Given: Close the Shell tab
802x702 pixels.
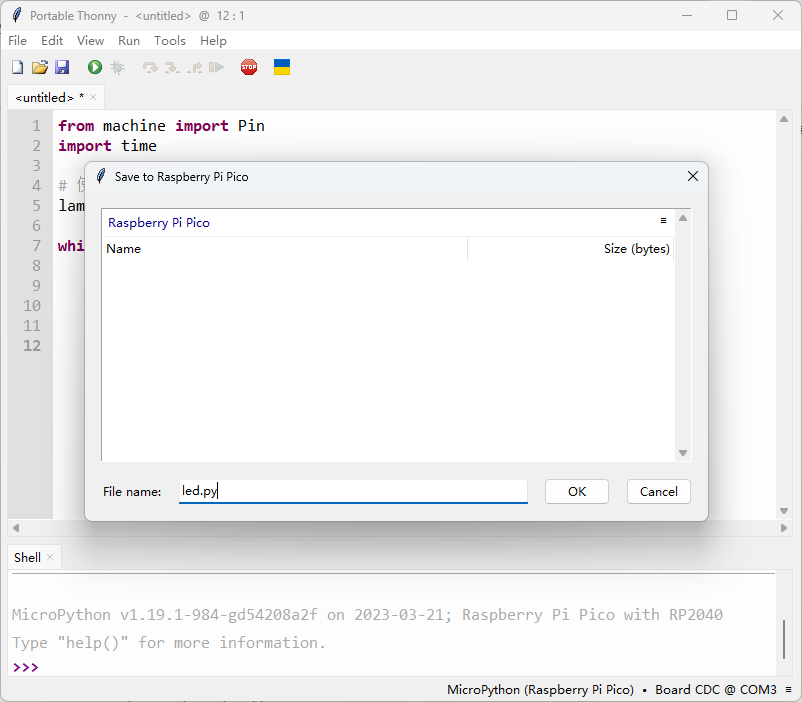Looking at the screenshot, I should click(x=50, y=557).
